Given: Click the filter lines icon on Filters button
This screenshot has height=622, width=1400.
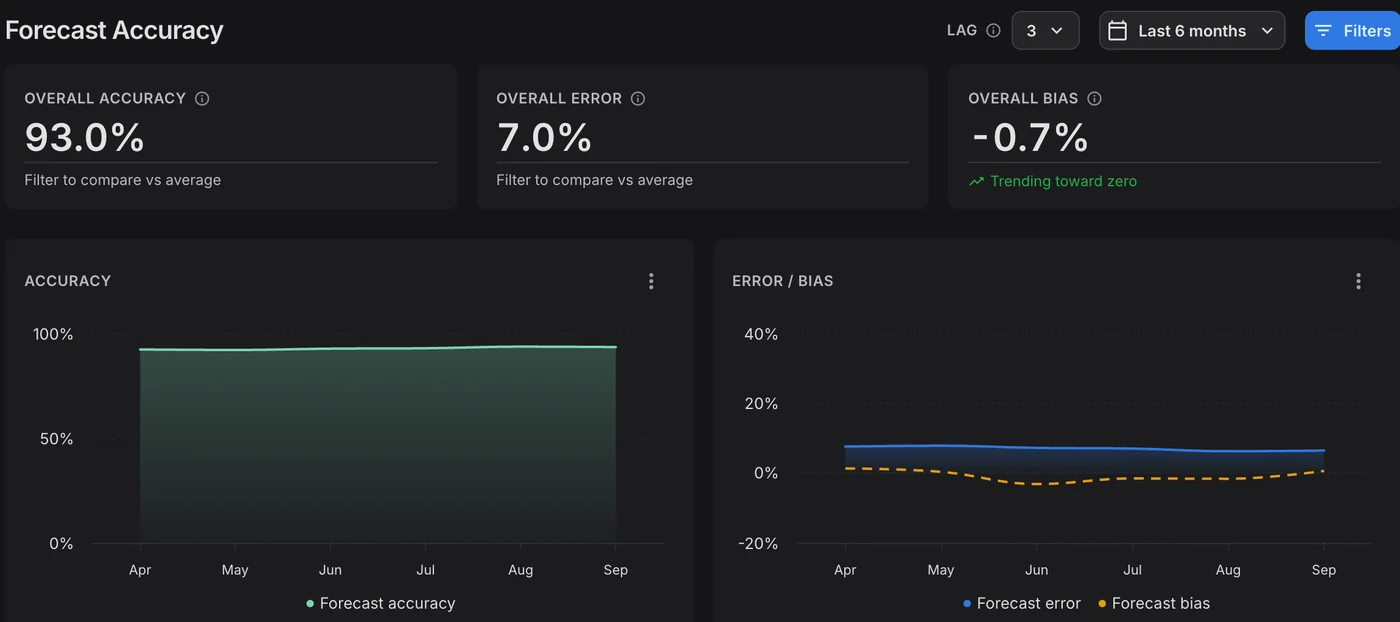Looking at the screenshot, I should [1323, 30].
